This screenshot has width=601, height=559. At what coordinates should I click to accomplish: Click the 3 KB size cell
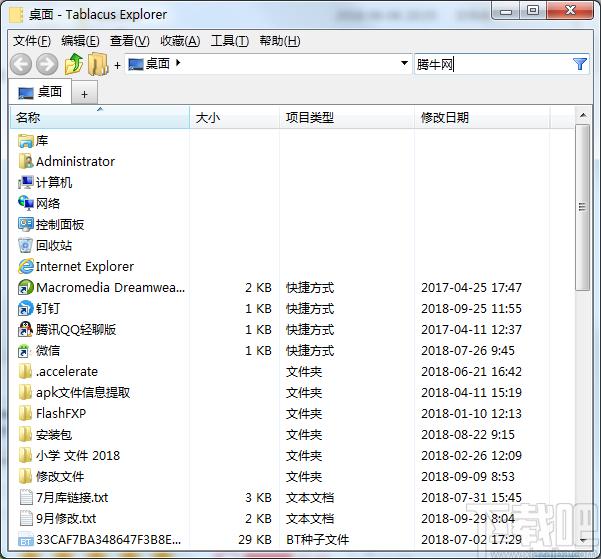pyautogui.click(x=258, y=498)
